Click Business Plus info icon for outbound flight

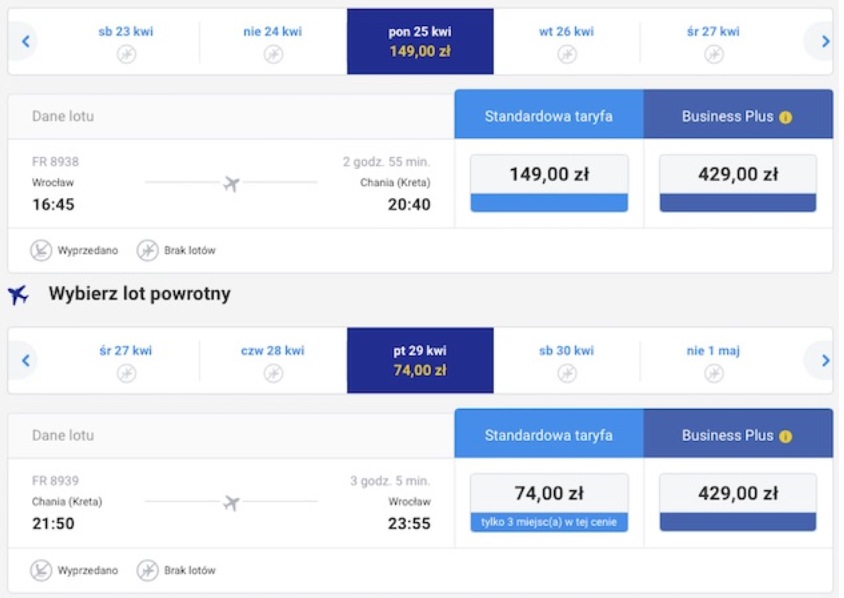click(x=785, y=117)
